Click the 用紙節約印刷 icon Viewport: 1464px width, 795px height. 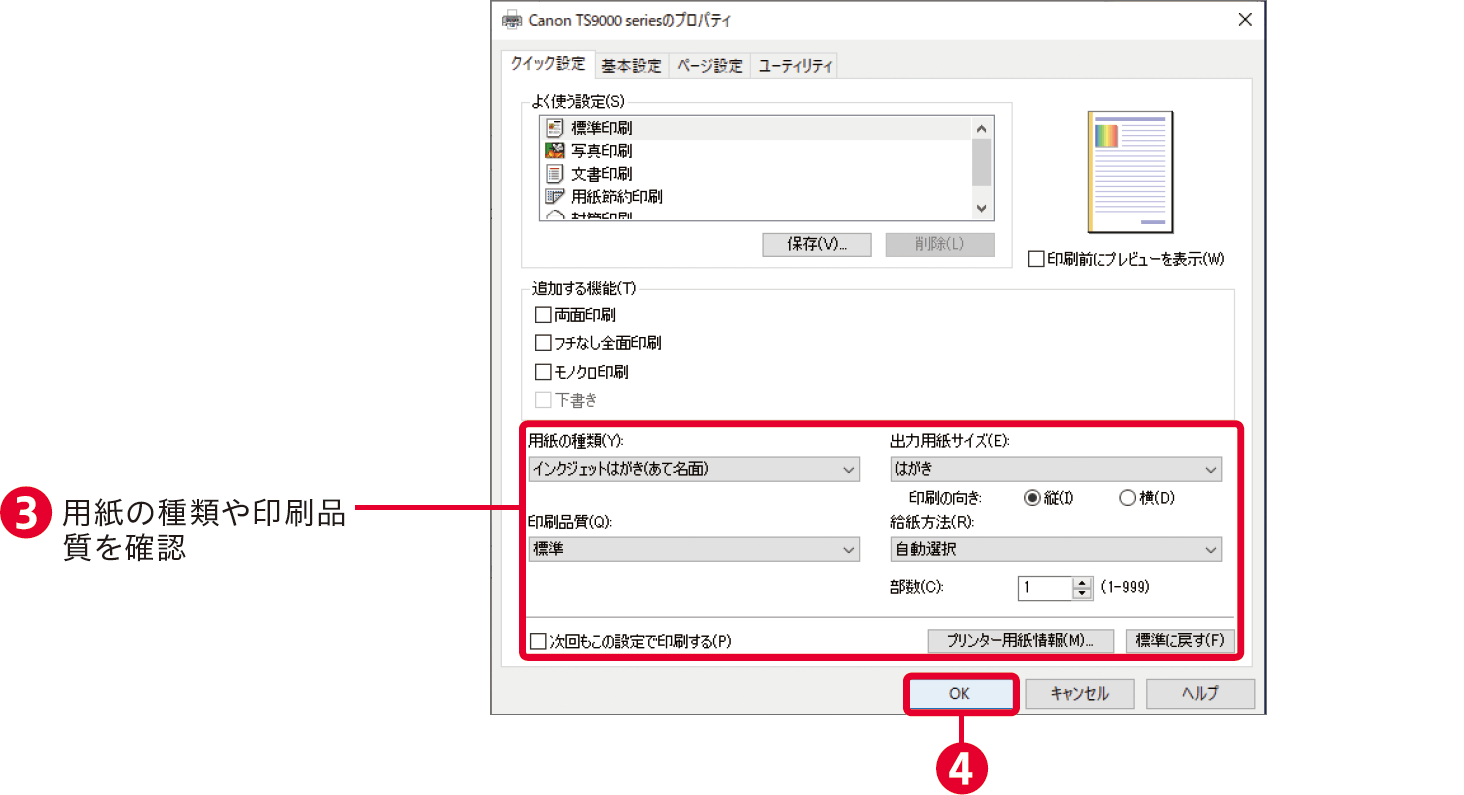[x=555, y=196]
